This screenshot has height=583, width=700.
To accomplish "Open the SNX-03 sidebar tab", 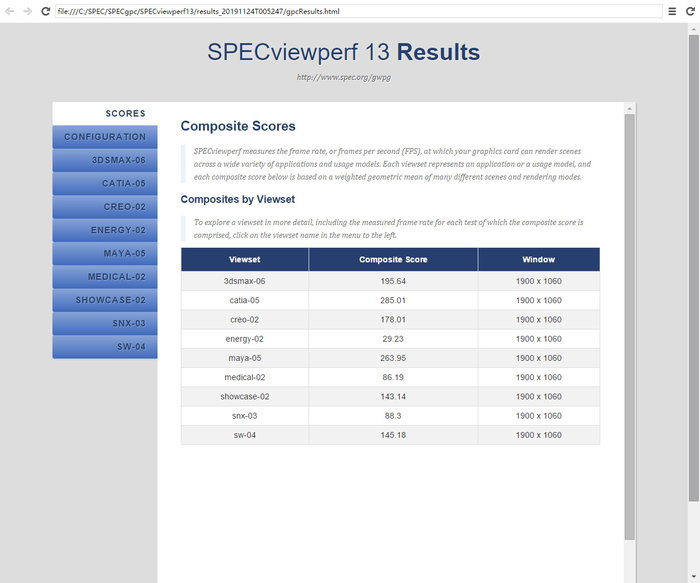I will click(105, 323).
